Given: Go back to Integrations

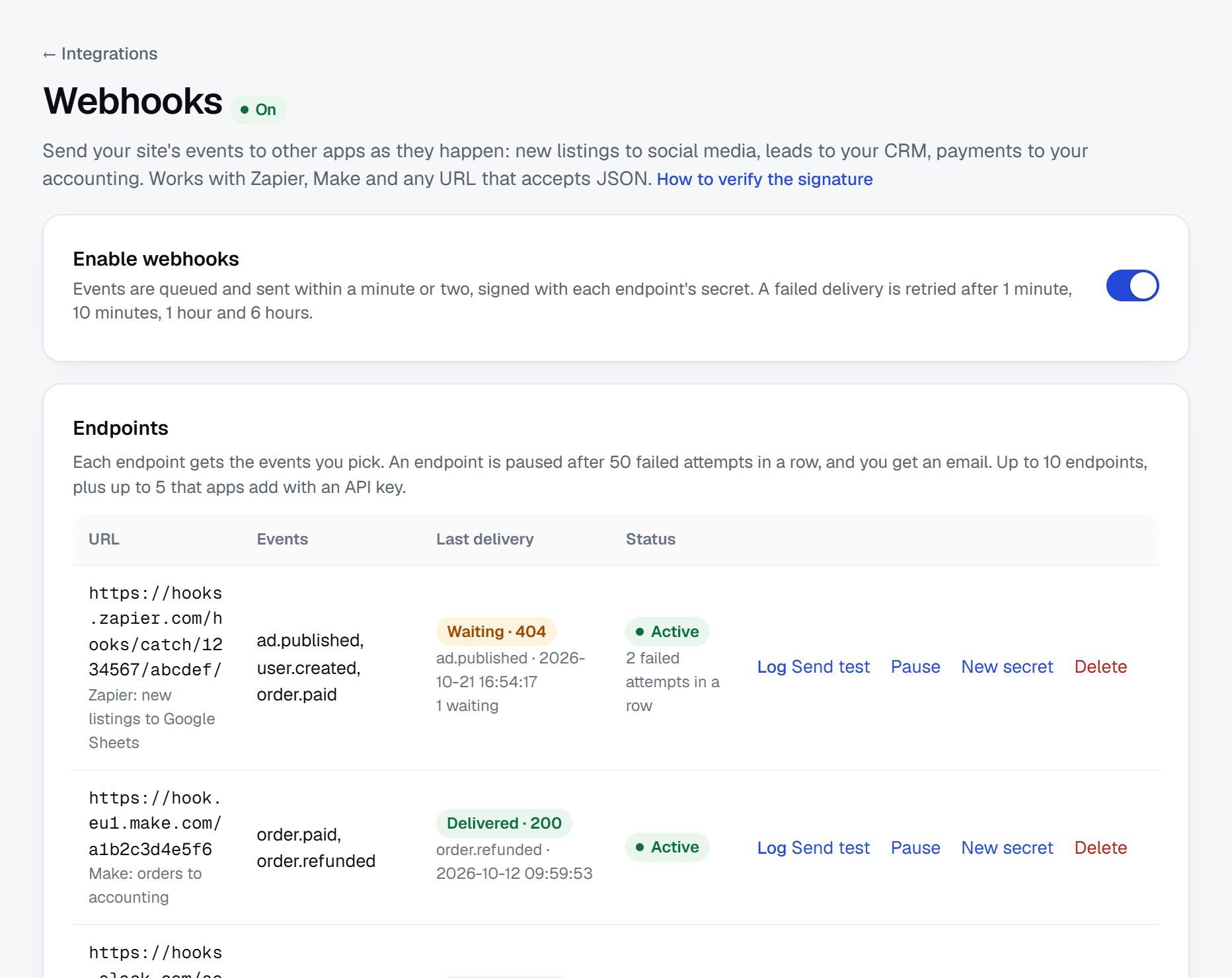Looking at the screenshot, I should coord(100,54).
